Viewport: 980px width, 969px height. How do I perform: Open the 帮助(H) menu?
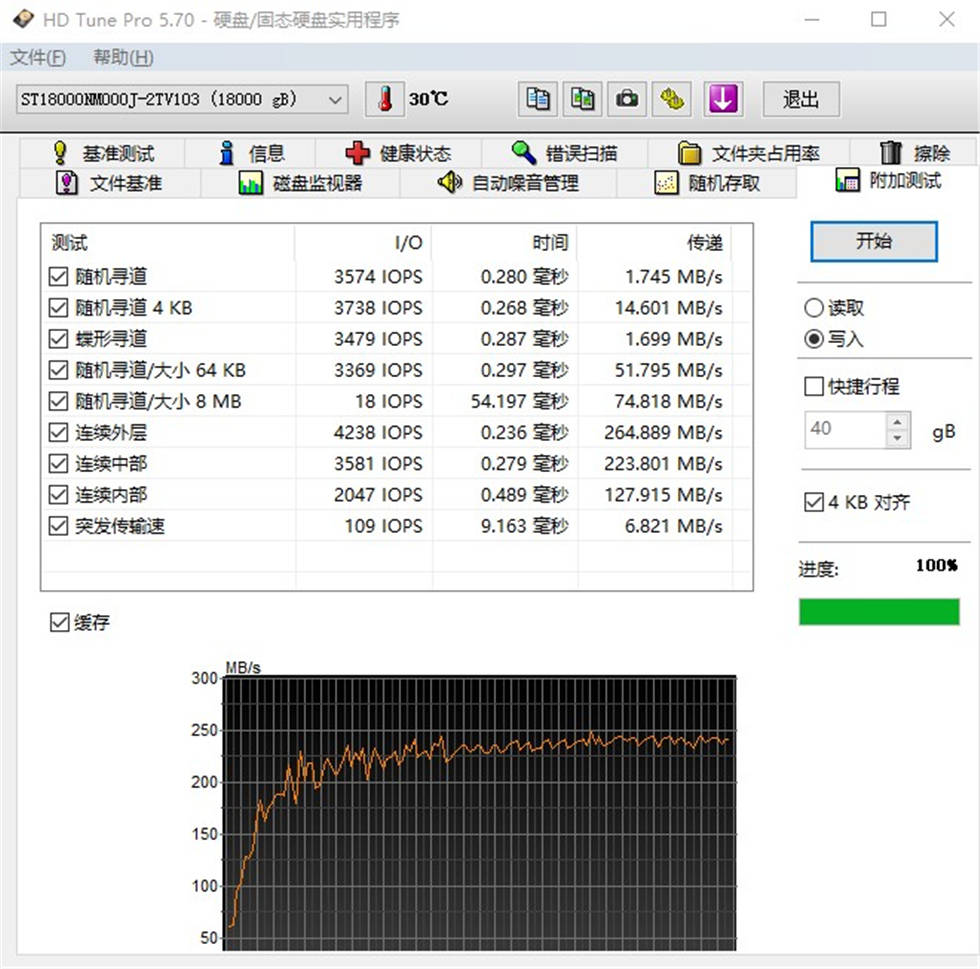tap(123, 58)
